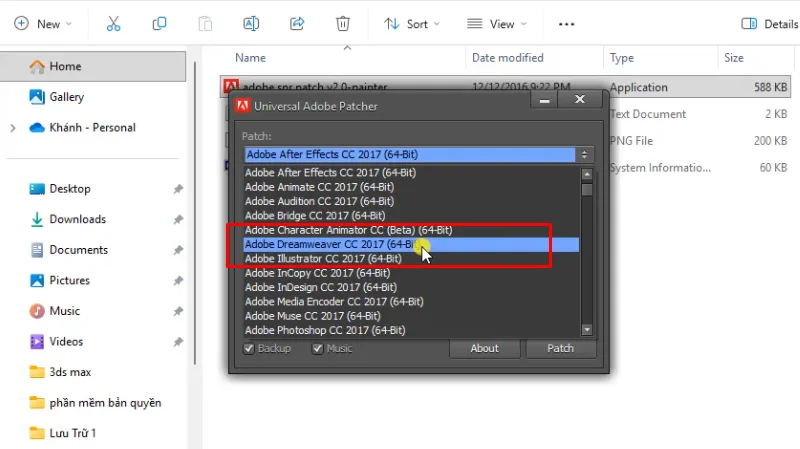The image size is (800, 449).
Task: Choose Adobe Character Animator CC (Beta)
Action: pyautogui.click(x=412, y=230)
